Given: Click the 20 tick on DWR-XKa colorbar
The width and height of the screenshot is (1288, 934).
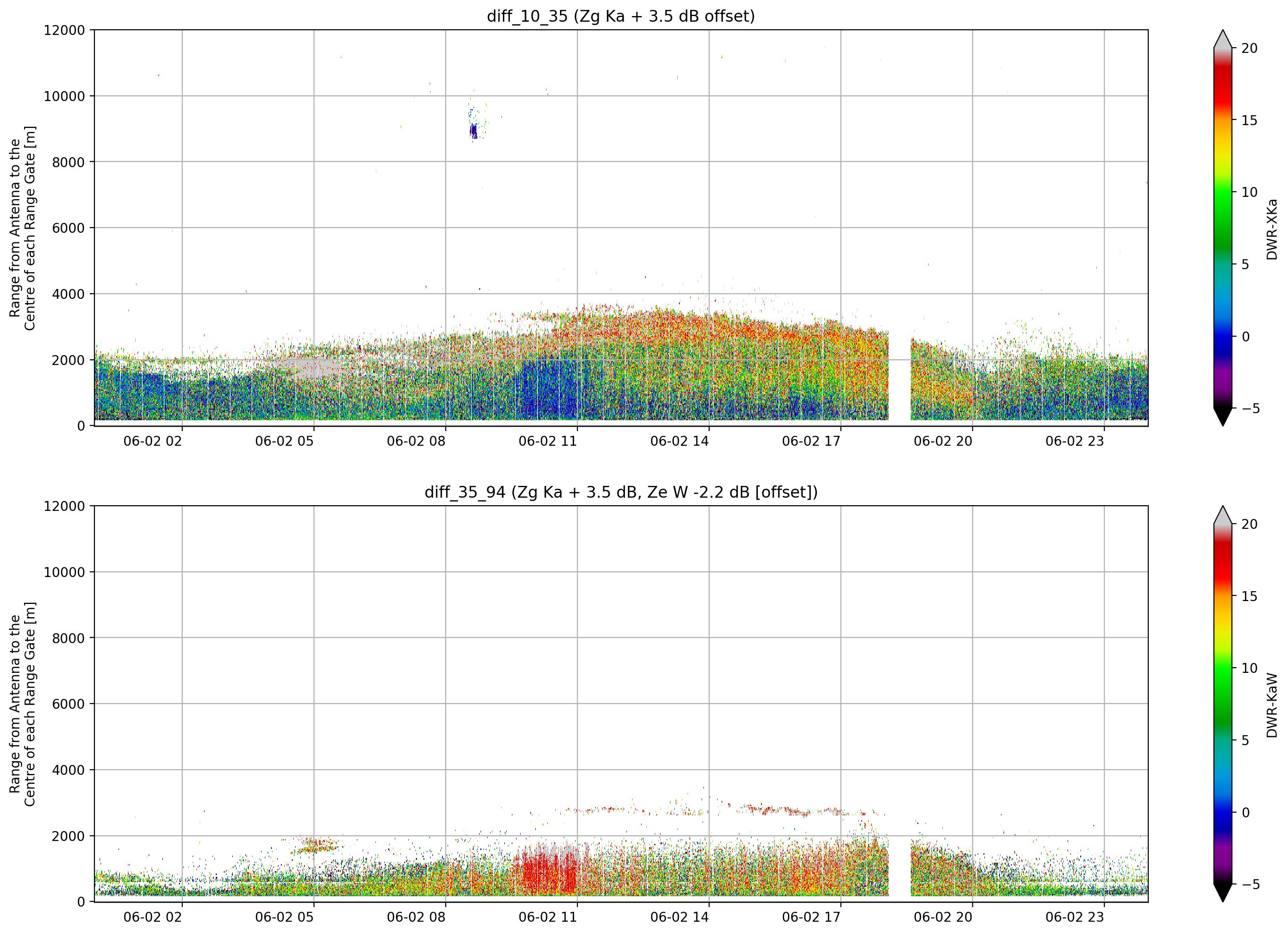Looking at the screenshot, I should coord(1249,48).
